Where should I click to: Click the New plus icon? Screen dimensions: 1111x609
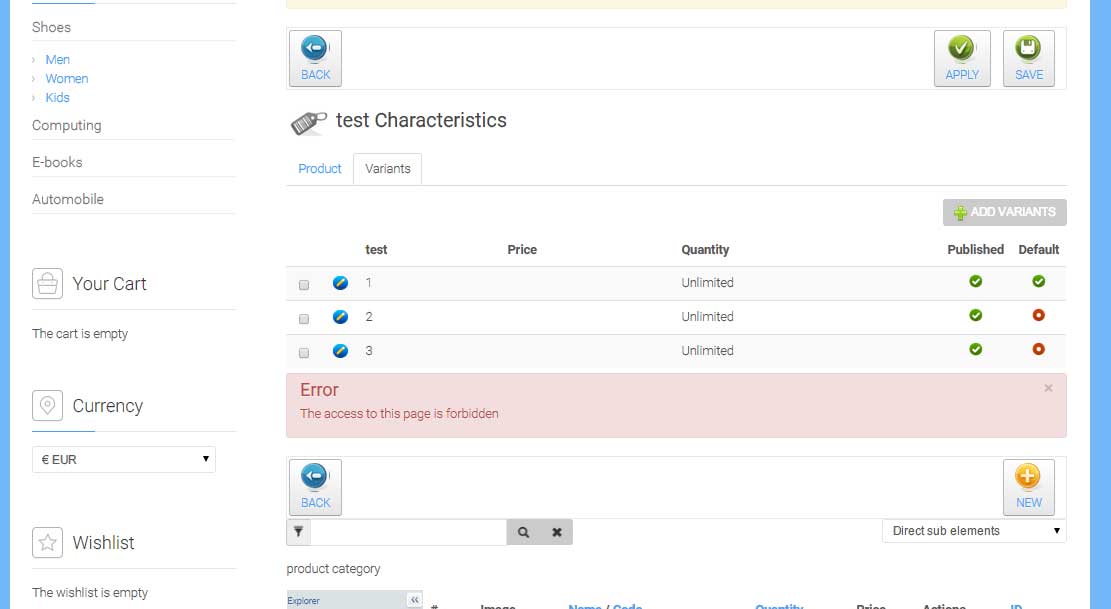[x=1028, y=476]
